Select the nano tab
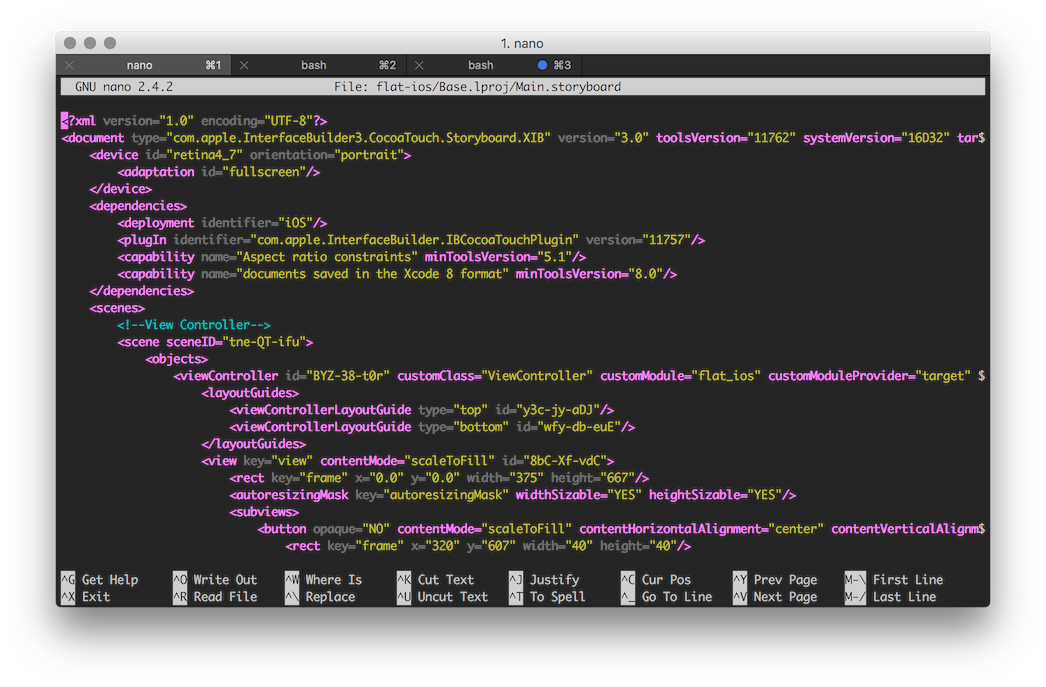 coord(140,65)
